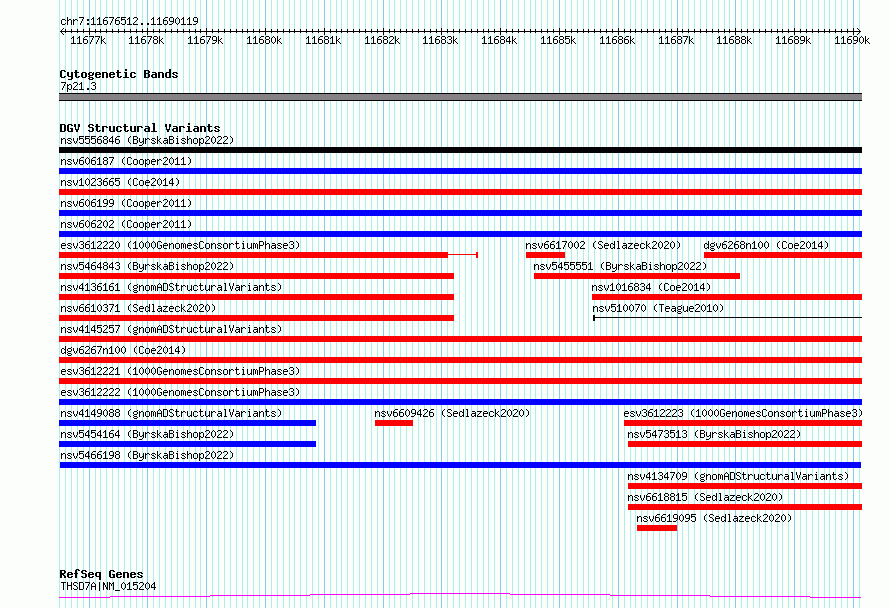
Task: Click esv3612220 (1000GenomesConsortiumPhase3) label
Action: click(180, 245)
